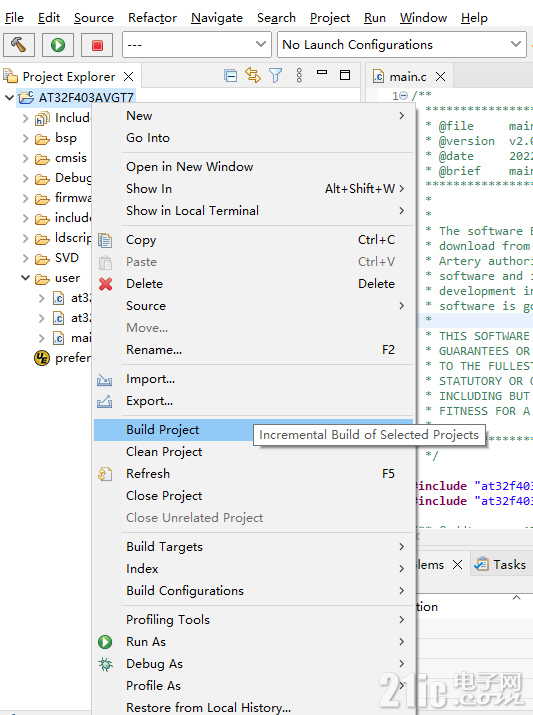Open the Refactor menu
This screenshot has width=533, height=715.
pos(152,18)
